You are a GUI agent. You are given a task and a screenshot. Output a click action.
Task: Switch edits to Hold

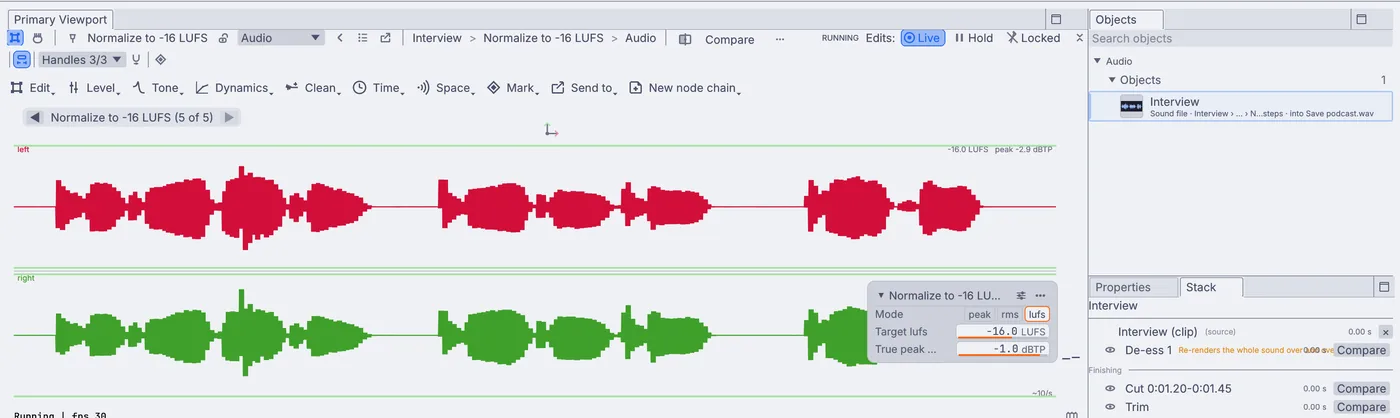(x=973, y=38)
